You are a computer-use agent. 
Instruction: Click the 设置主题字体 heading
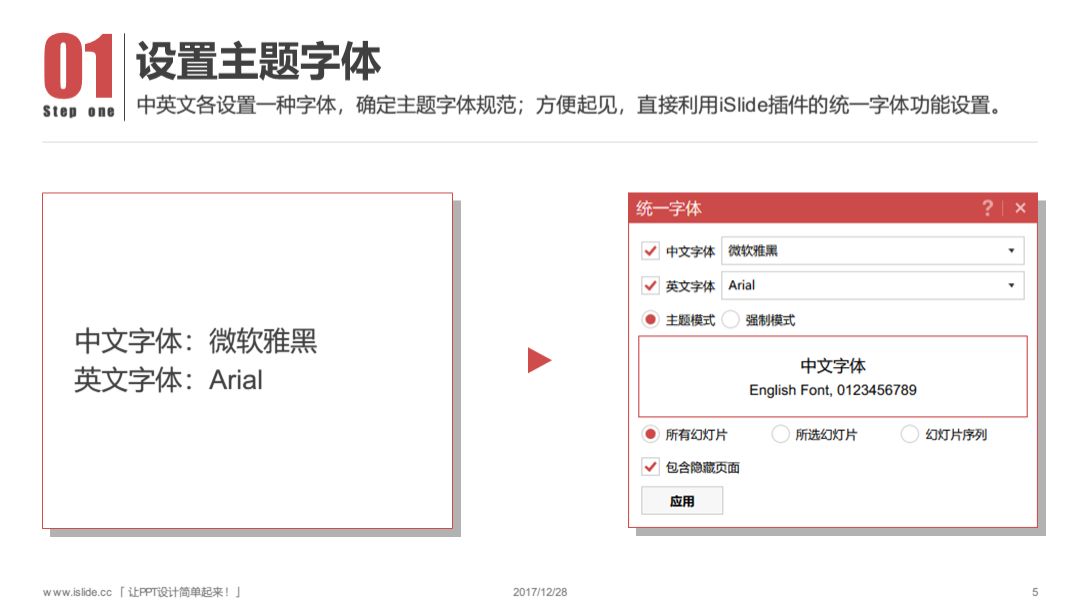click(258, 61)
